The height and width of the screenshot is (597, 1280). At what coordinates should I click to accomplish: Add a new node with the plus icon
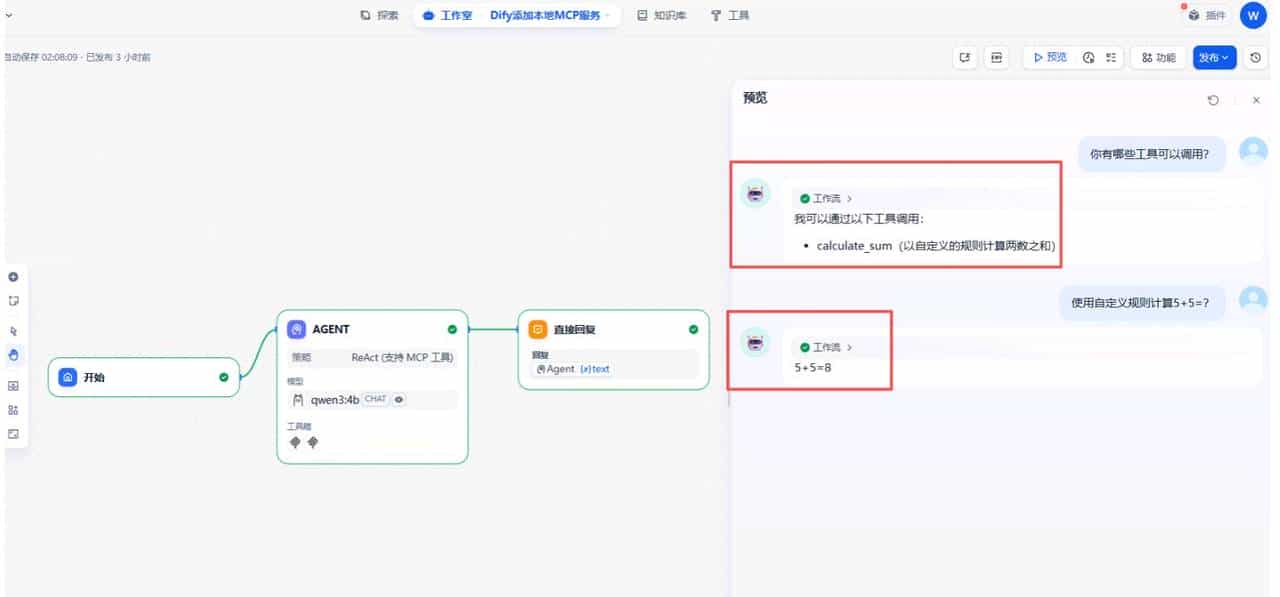pyautogui.click(x=11, y=277)
